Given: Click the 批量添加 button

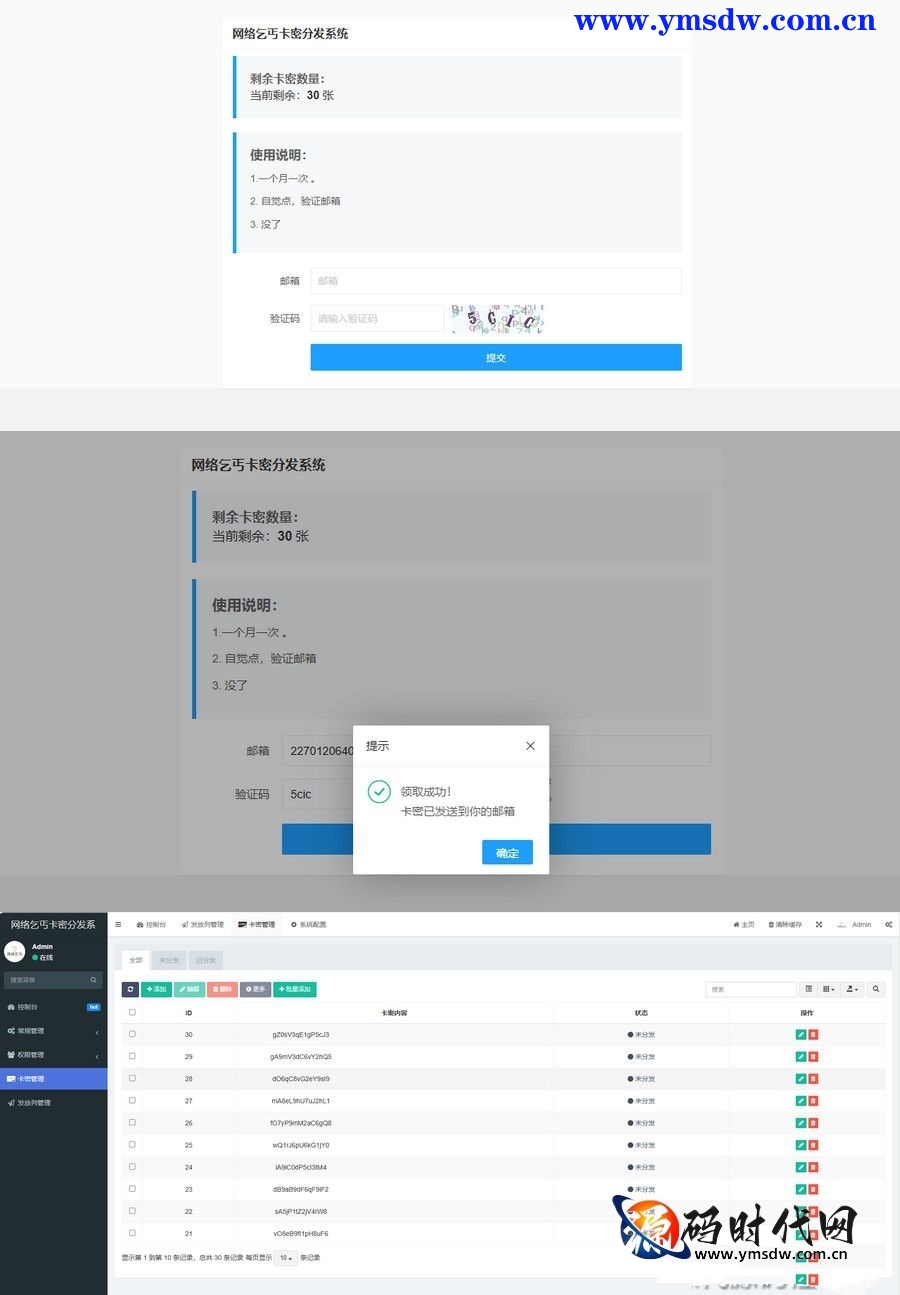Looking at the screenshot, I should [x=294, y=989].
